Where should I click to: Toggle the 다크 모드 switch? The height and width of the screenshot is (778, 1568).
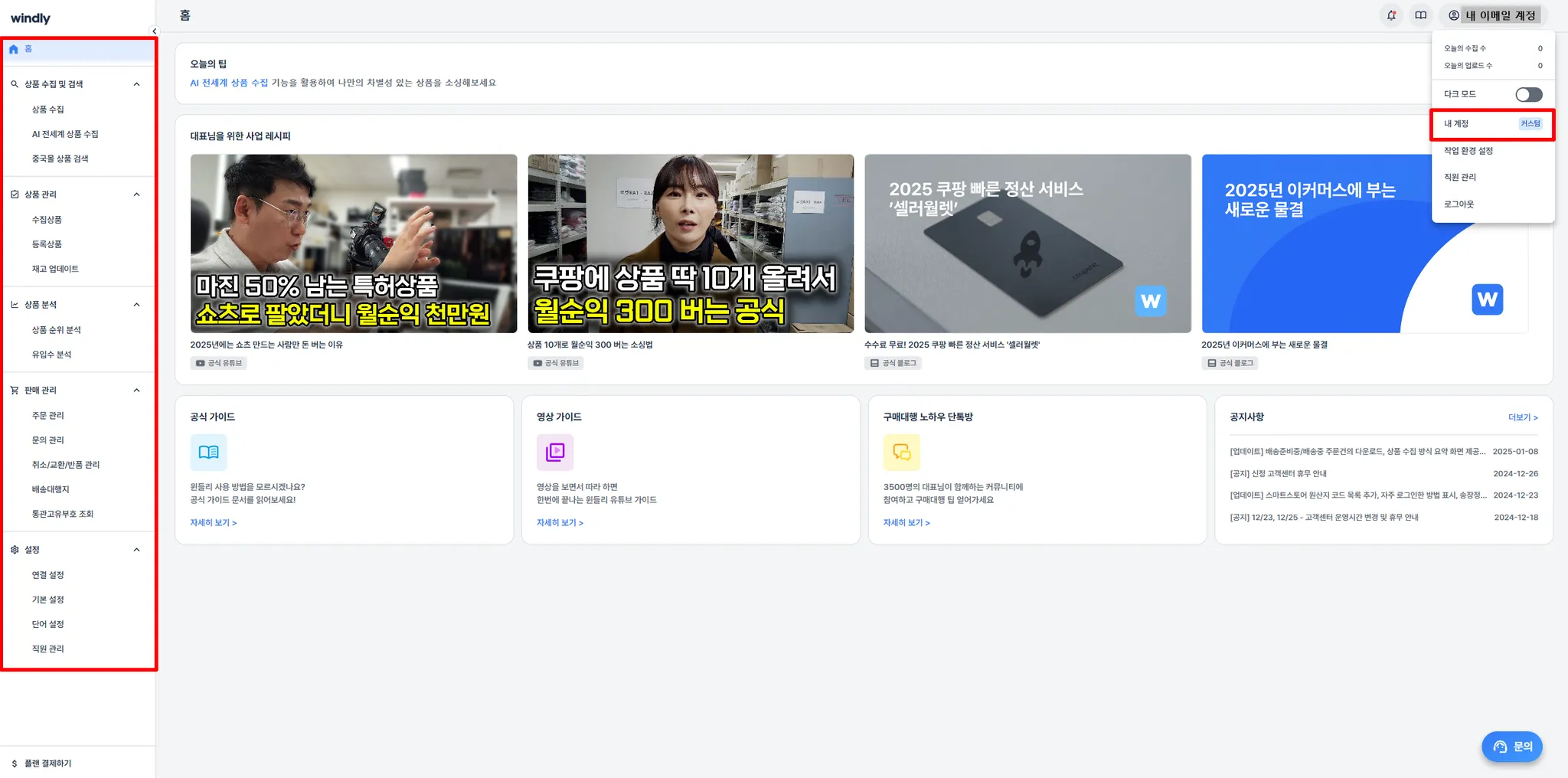click(x=1529, y=94)
